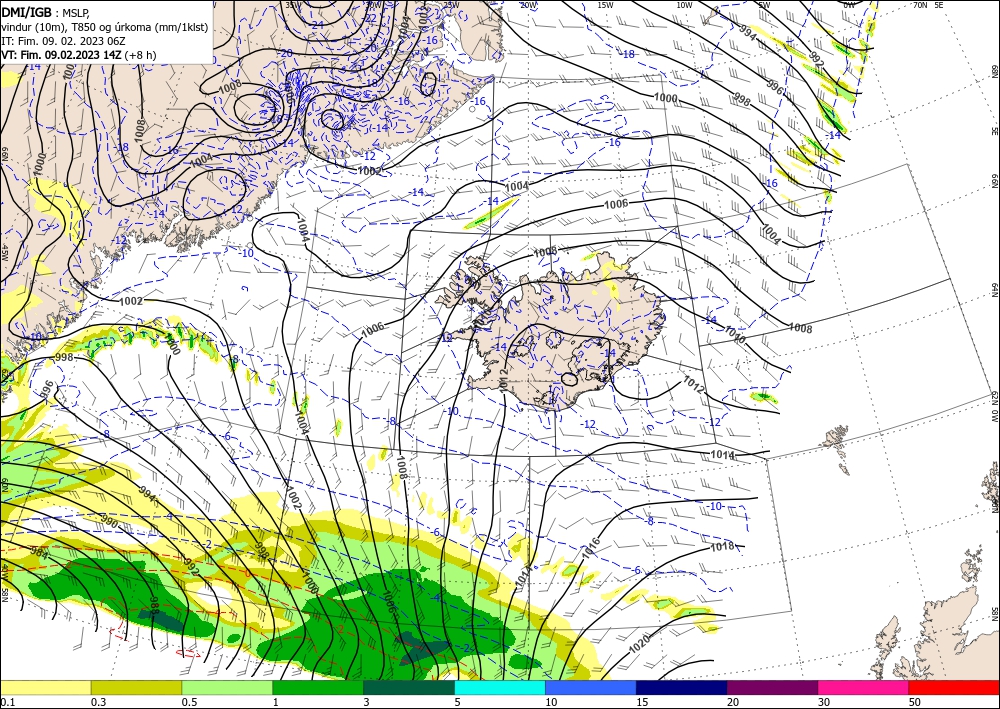The image size is (1000, 709).
Task: Click the cyan 5–10 legend swatch
Action: (500, 687)
